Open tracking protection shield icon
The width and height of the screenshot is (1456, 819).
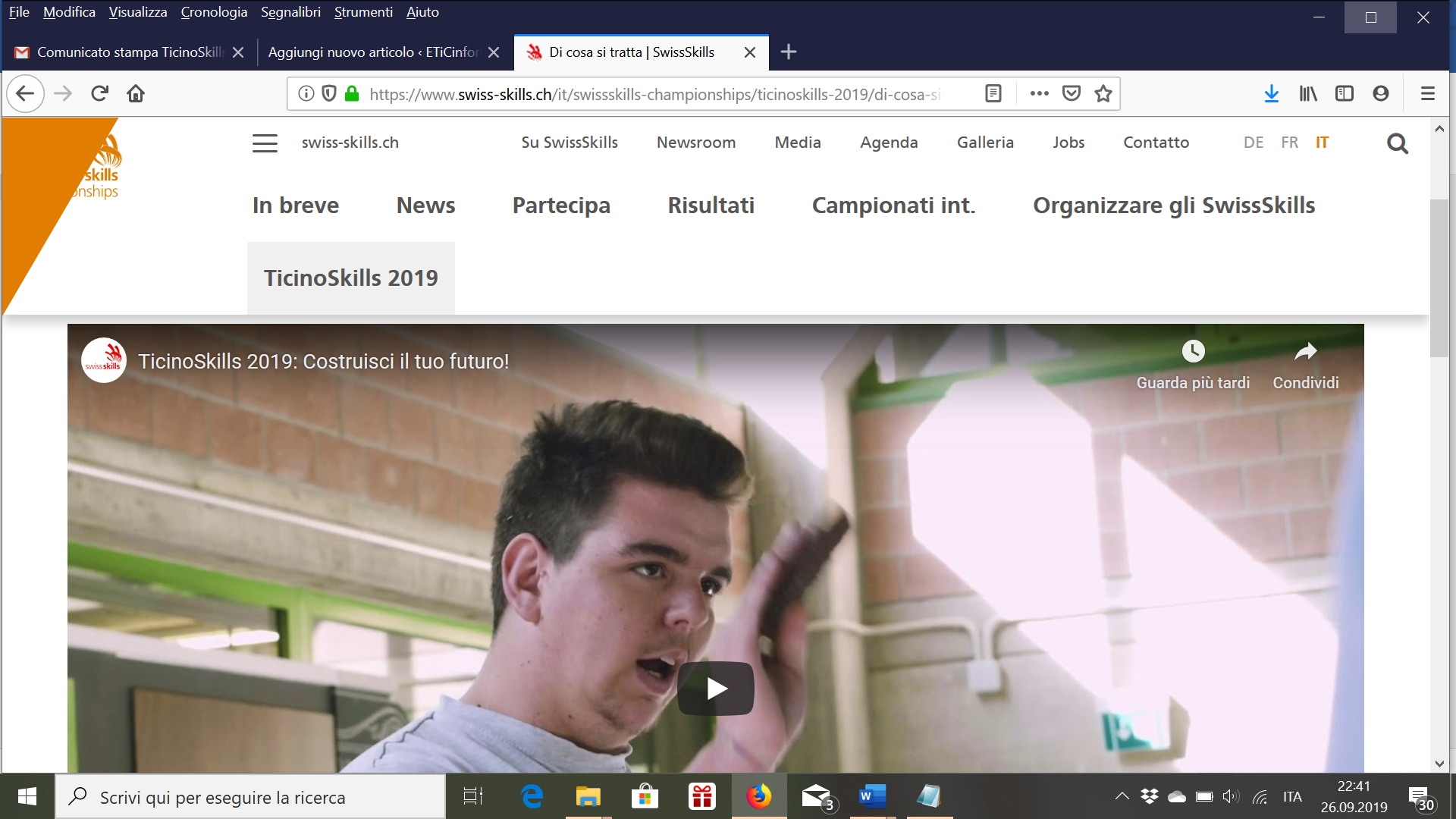click(x=329, y=93)
